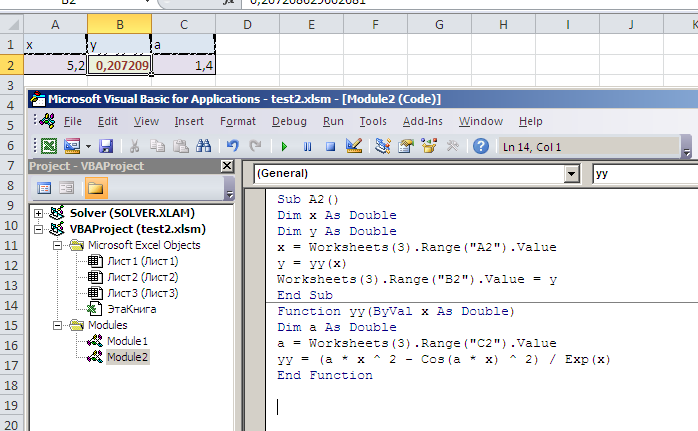Open the Debug menu

[x=289, y=121]
